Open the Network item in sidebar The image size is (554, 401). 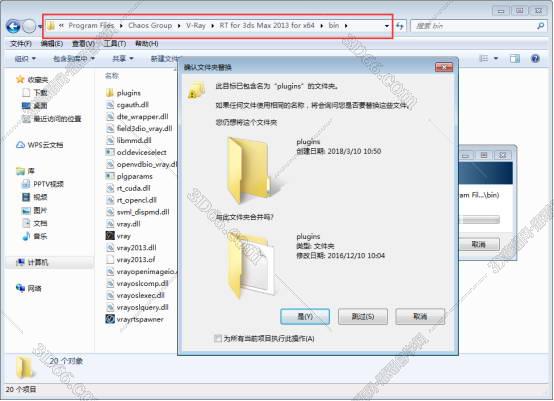tap(29, 288)
